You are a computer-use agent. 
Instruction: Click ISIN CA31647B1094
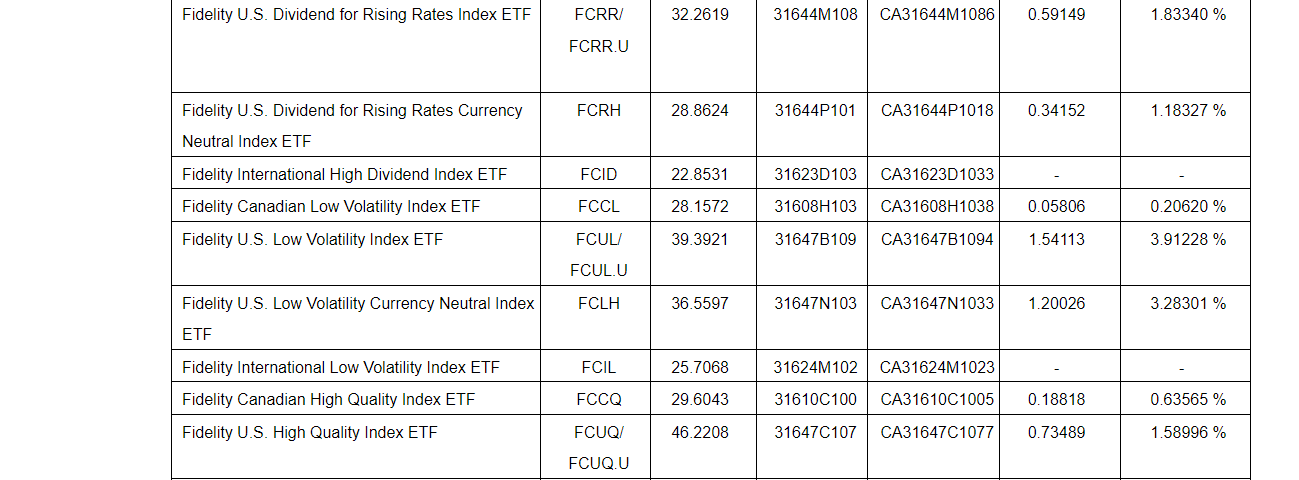pos(937,240)
